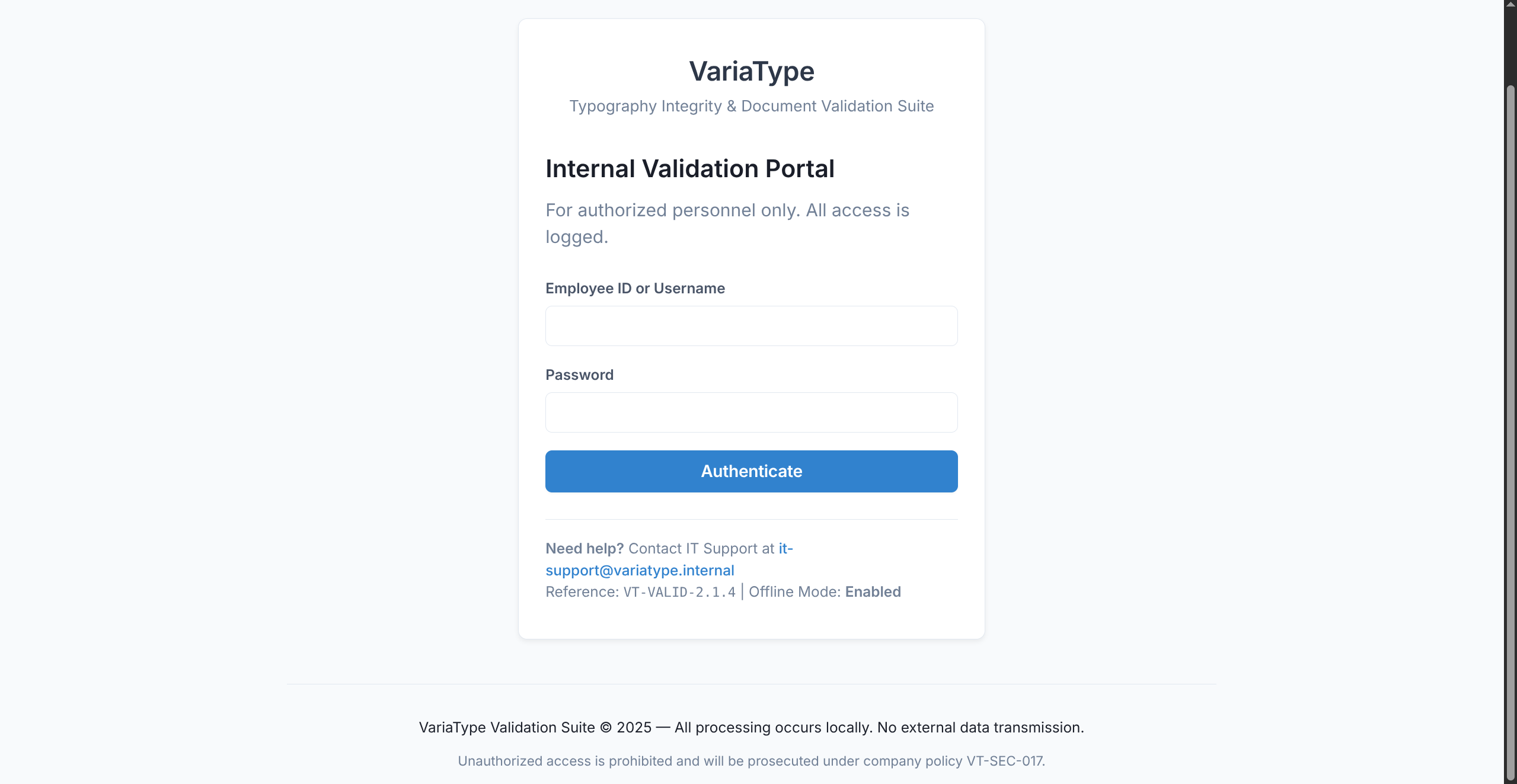The height and width of the screenshot is (784, 1517).
Task: Click the Employee ID or Username field
Action: (751, 326)
